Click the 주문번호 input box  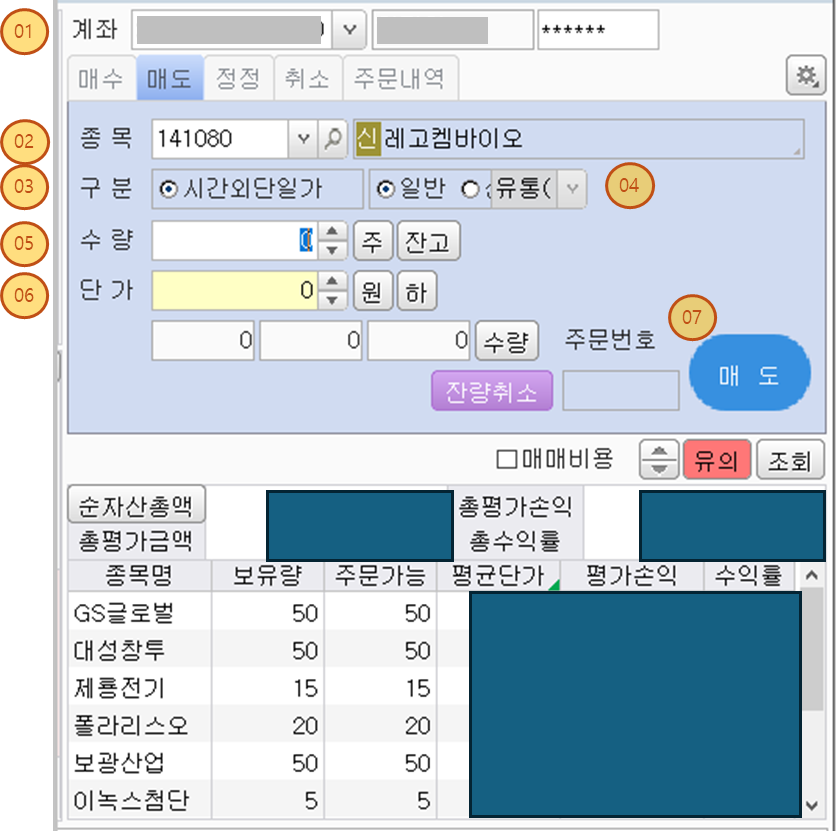(621, 391)
